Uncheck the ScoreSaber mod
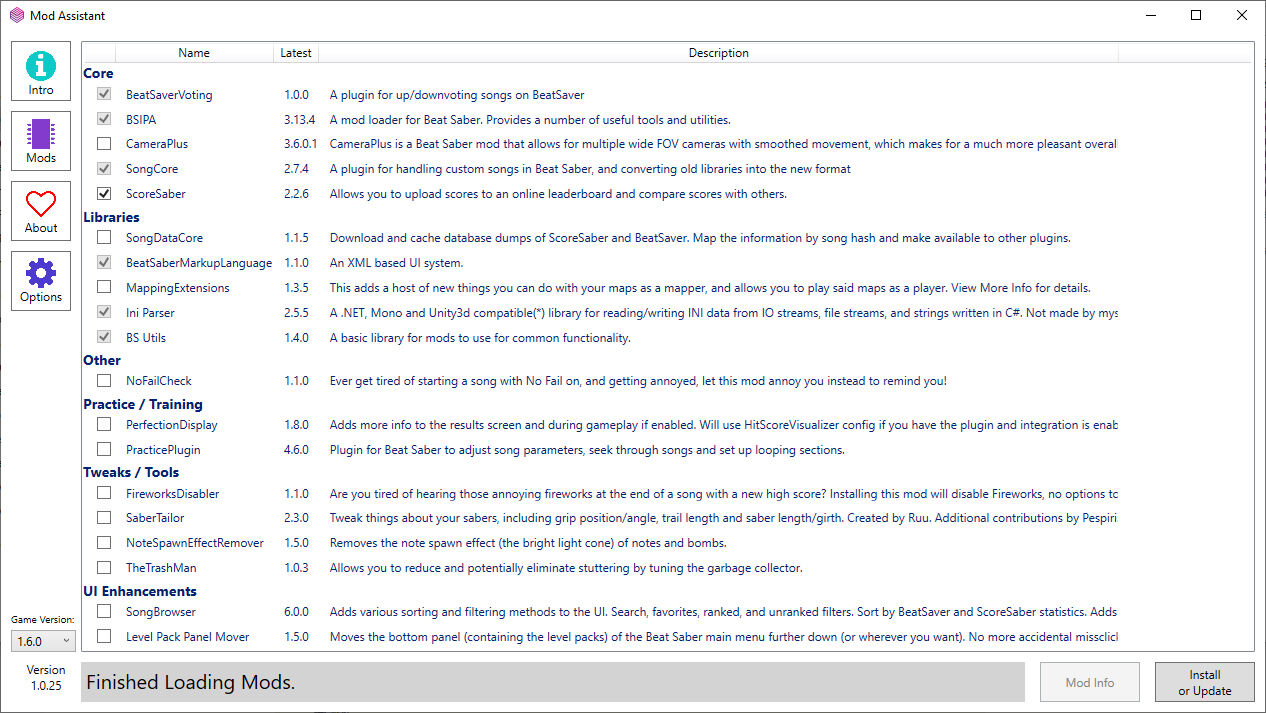The height and width of the screenshot is (713, 1266). click(x=104, y=194)
